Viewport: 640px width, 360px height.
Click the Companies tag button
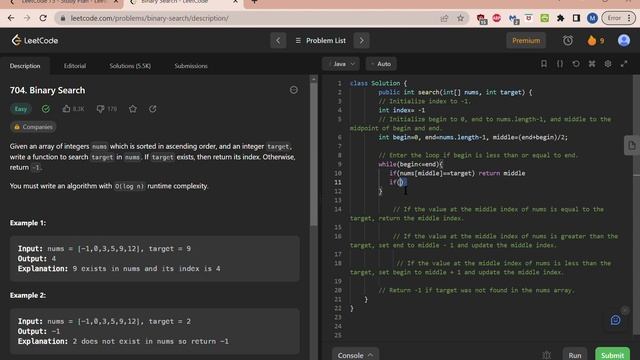[x=33, y=127]
